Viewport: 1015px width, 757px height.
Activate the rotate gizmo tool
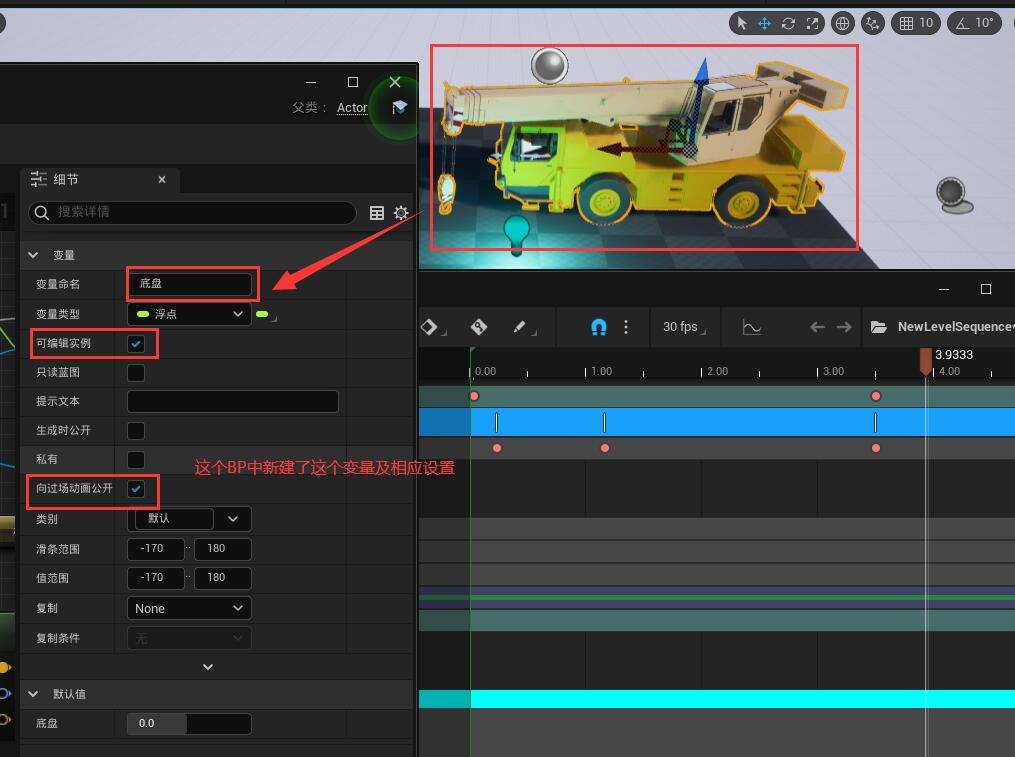tap(788, 23)
